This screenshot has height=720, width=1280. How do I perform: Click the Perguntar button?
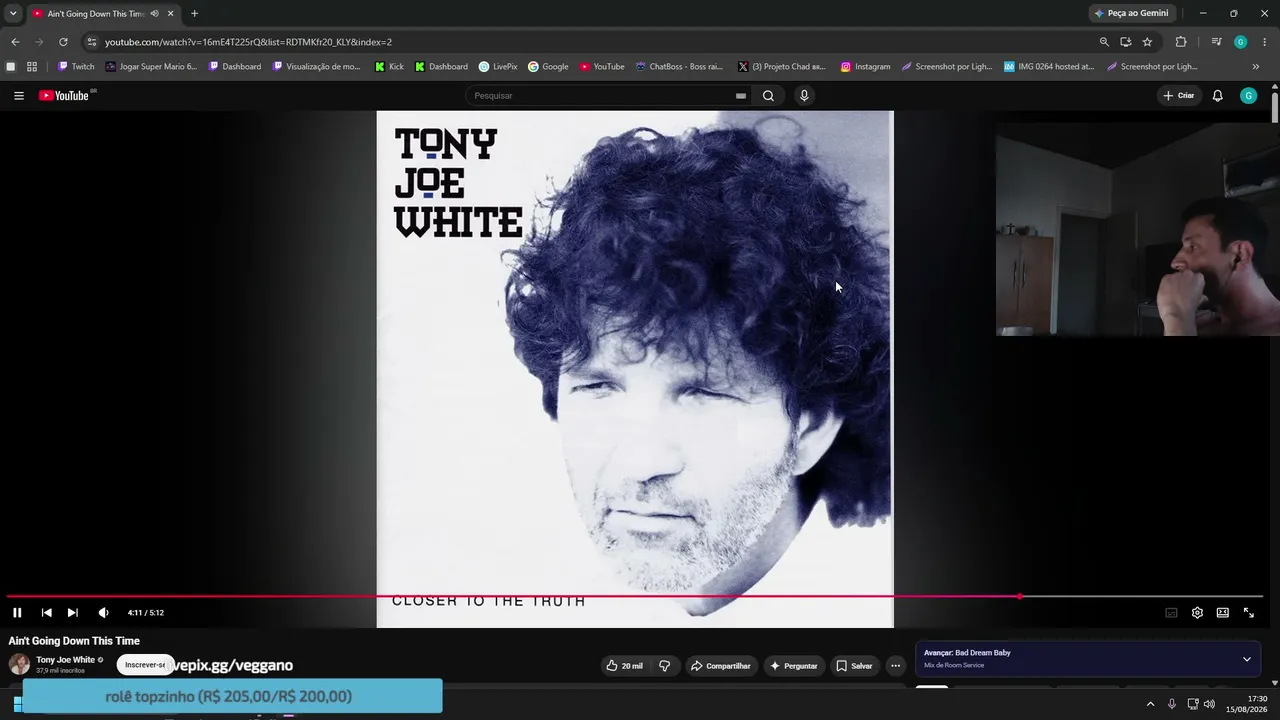pos(794,666)
